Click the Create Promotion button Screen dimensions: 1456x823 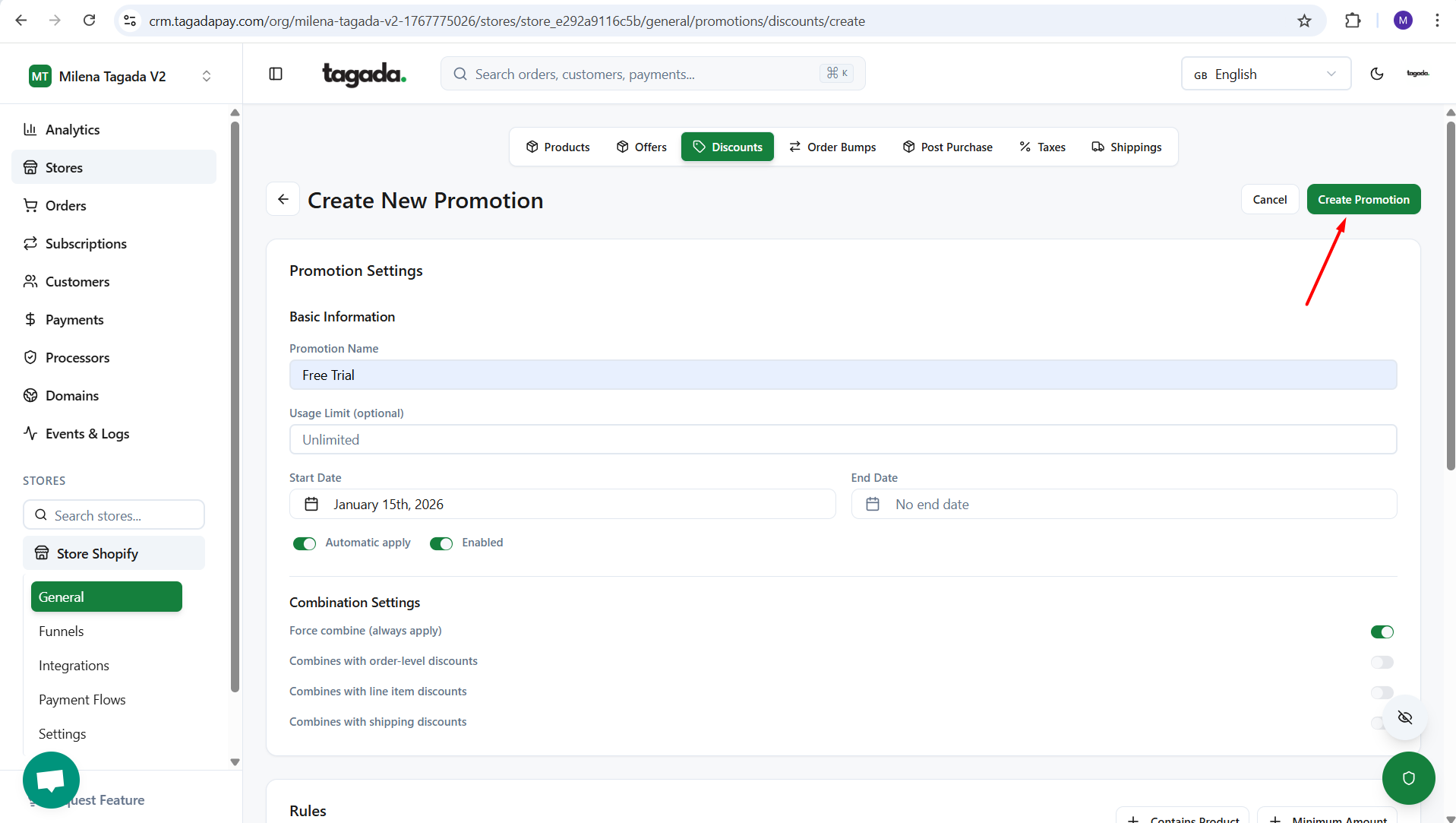point(1363,199)
